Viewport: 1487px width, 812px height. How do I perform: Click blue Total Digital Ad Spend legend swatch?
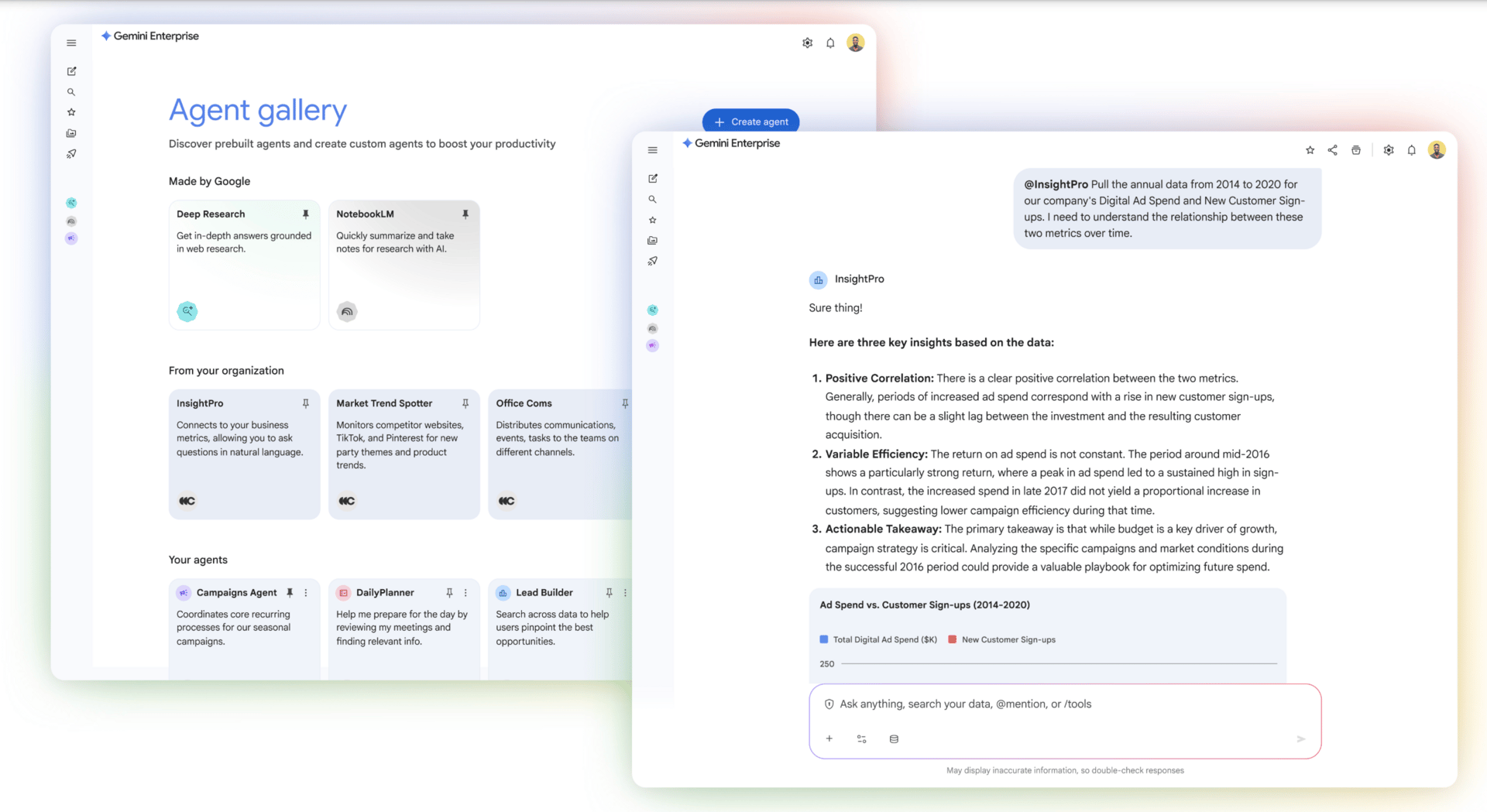point(824,639)
